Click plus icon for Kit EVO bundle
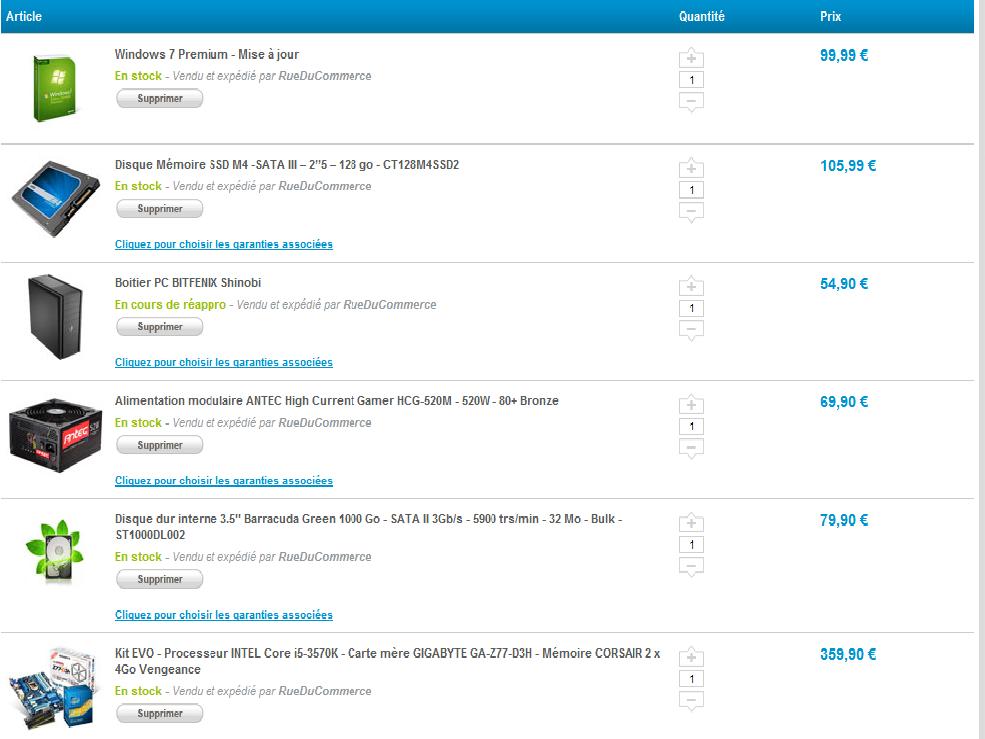The height and width of the screenshot is (739, 985). (691, 658)
